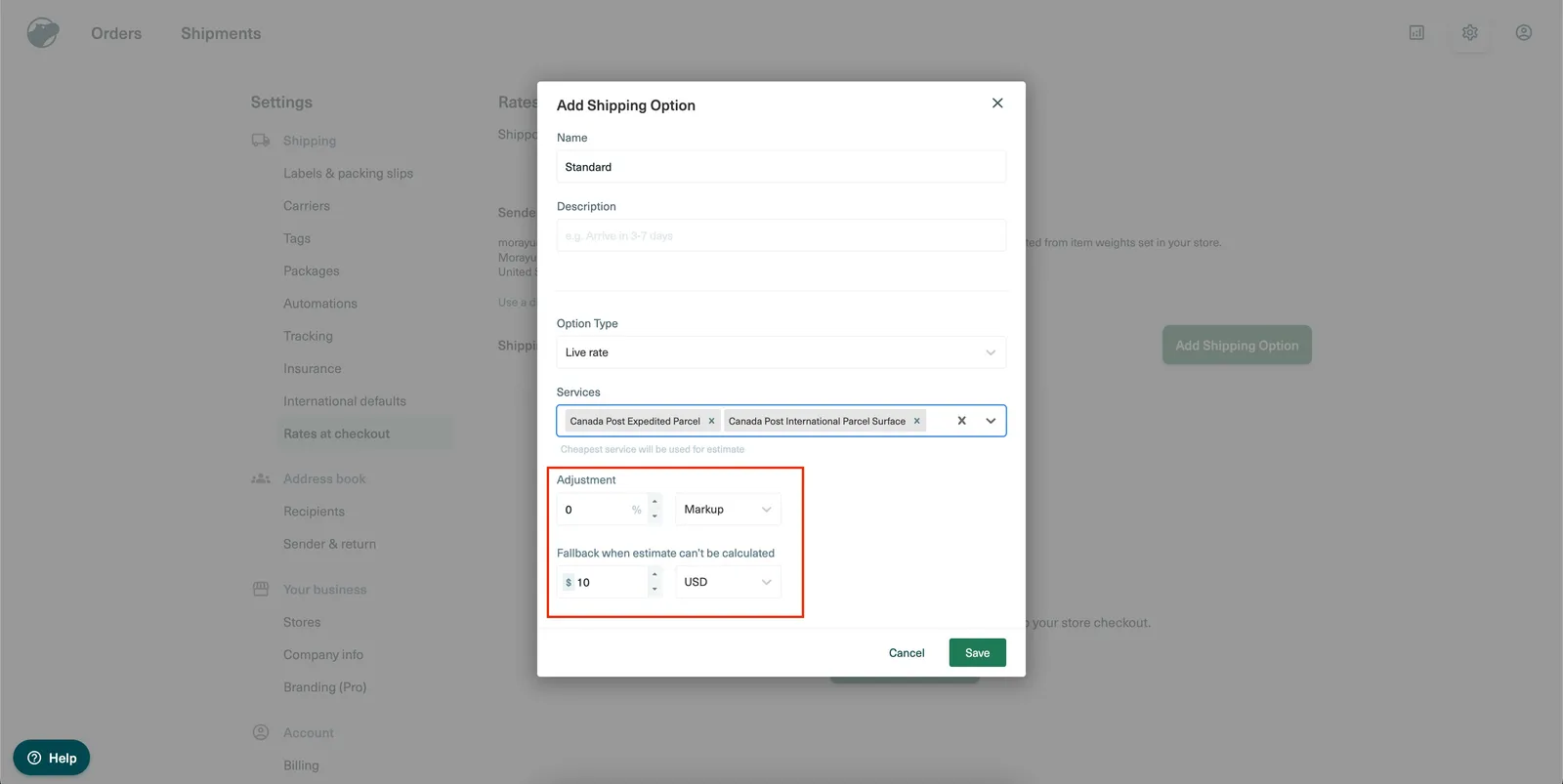Screen dimensions: 1563x784
Task: Click the background Add Shipping Option button
Action: tap(1237, 346)
